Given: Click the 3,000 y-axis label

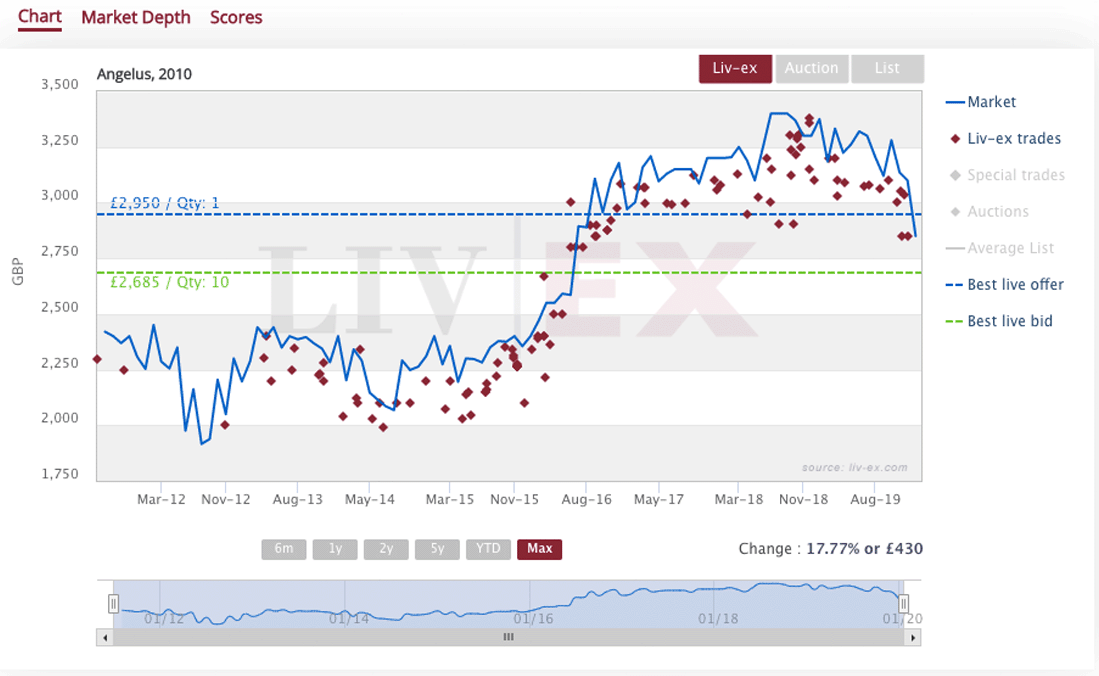Looking at the screenshot, I should pyautogui.click(x=60, y=196).
